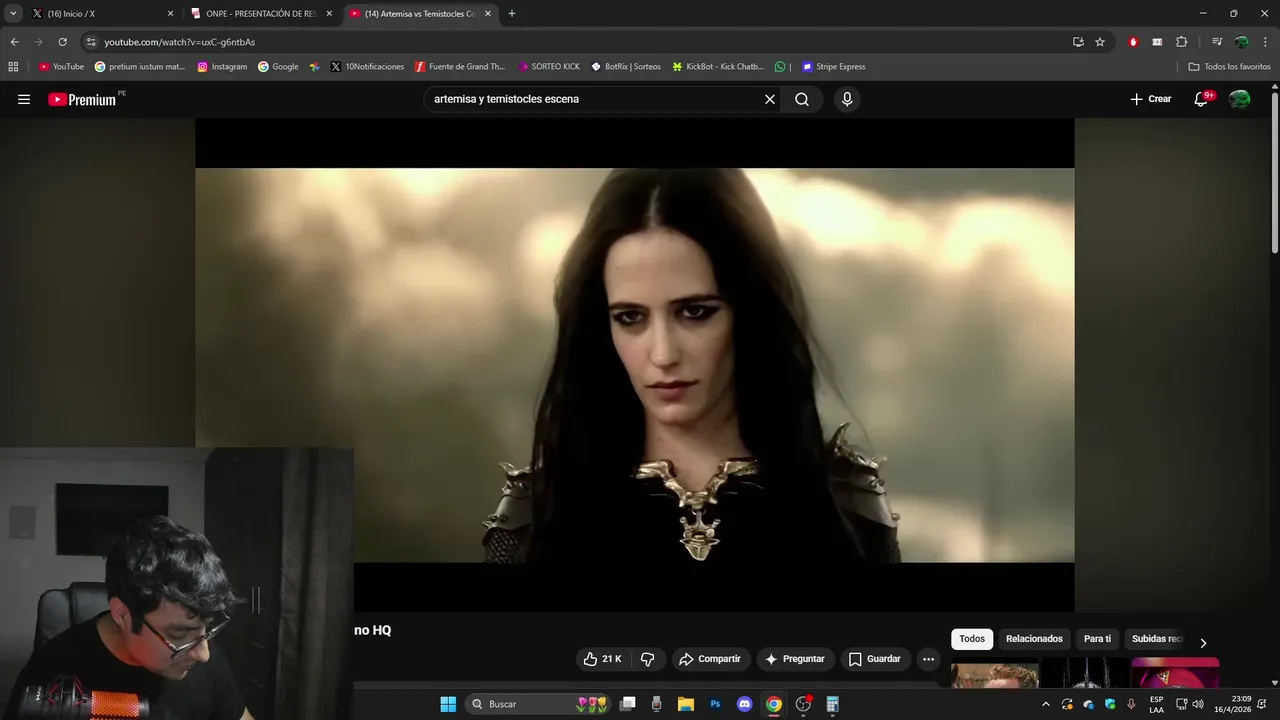1280x720 pixels.
Task: Open the red extension icon in toolbar
Action: click(x=1133, y=42)
